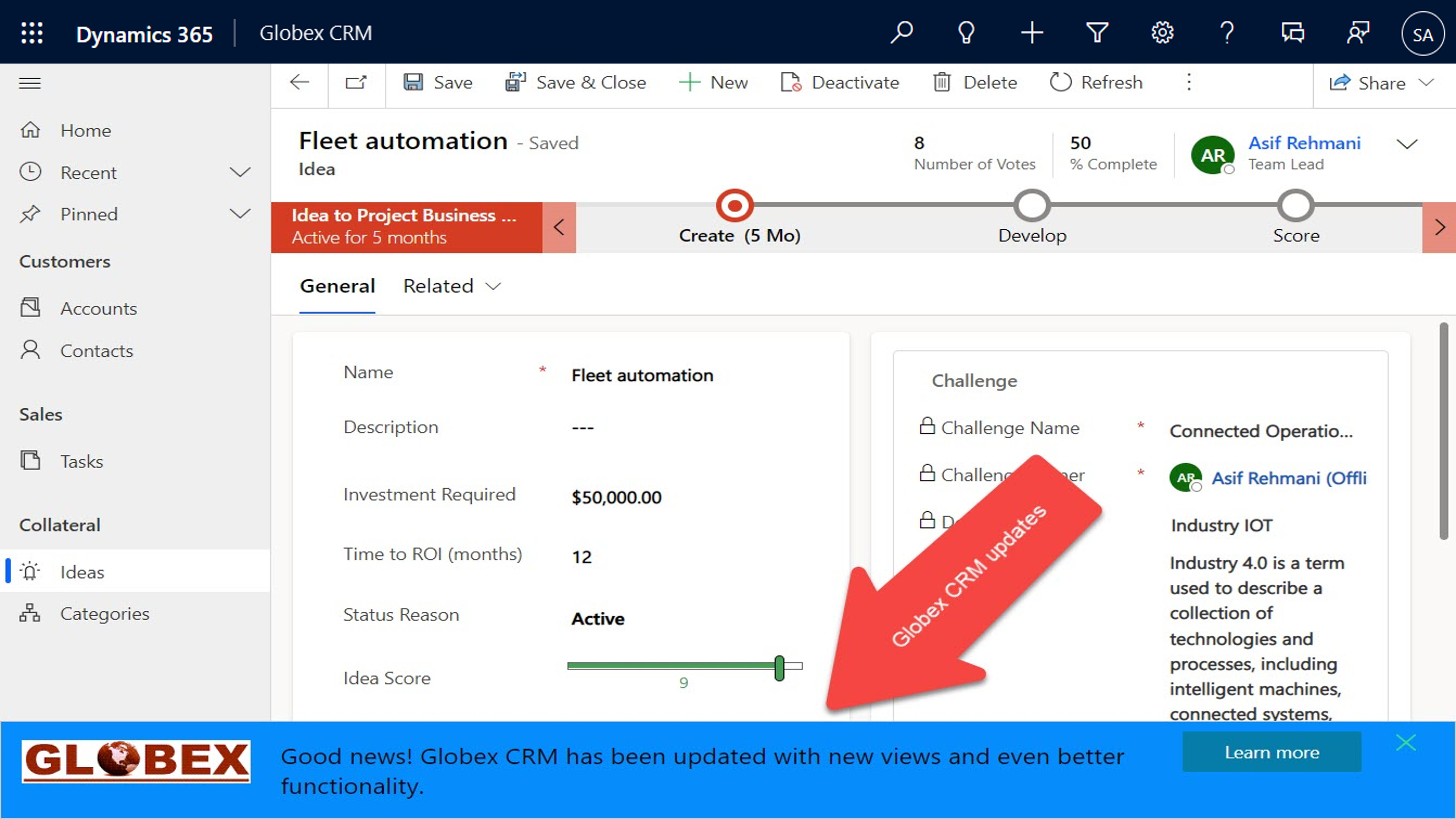Open the app launcher waffle menu

point(32,33)
